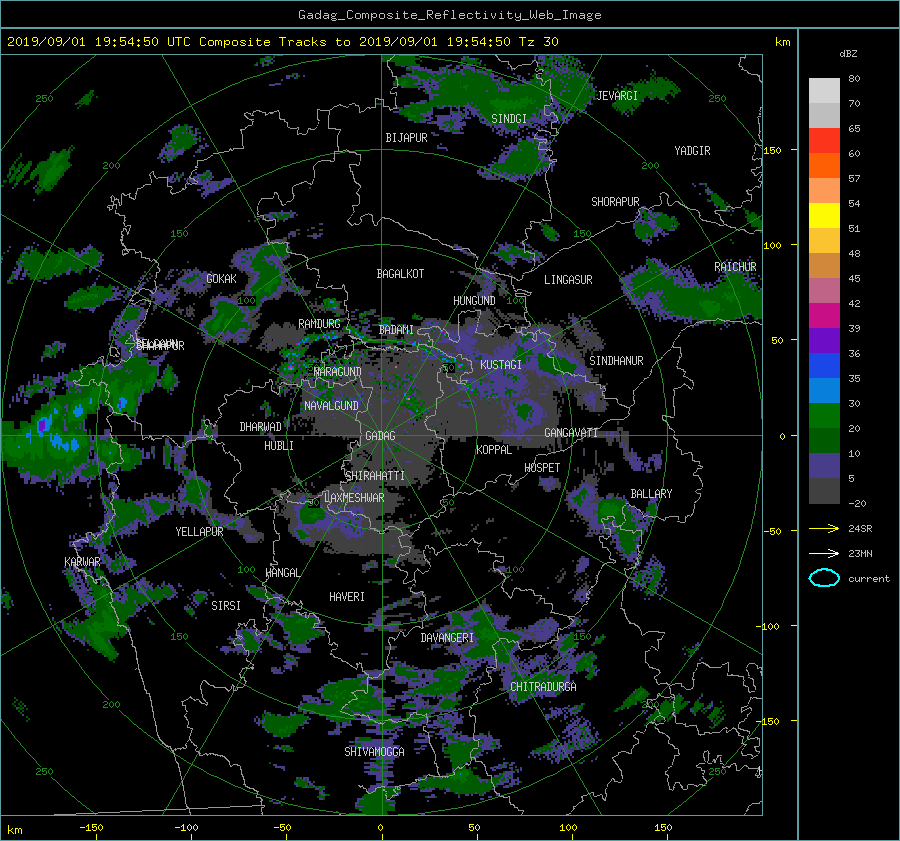This screenshot has height=841, width=900.
Task: Click the KUSTAGI label
Action: [x=501, y=365]
